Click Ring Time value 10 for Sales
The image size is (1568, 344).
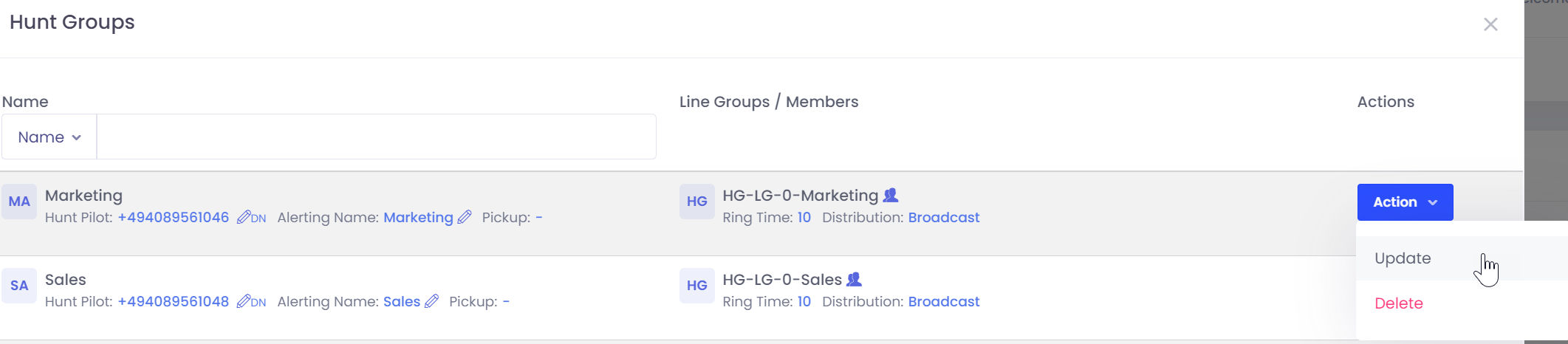click(804, 302)
